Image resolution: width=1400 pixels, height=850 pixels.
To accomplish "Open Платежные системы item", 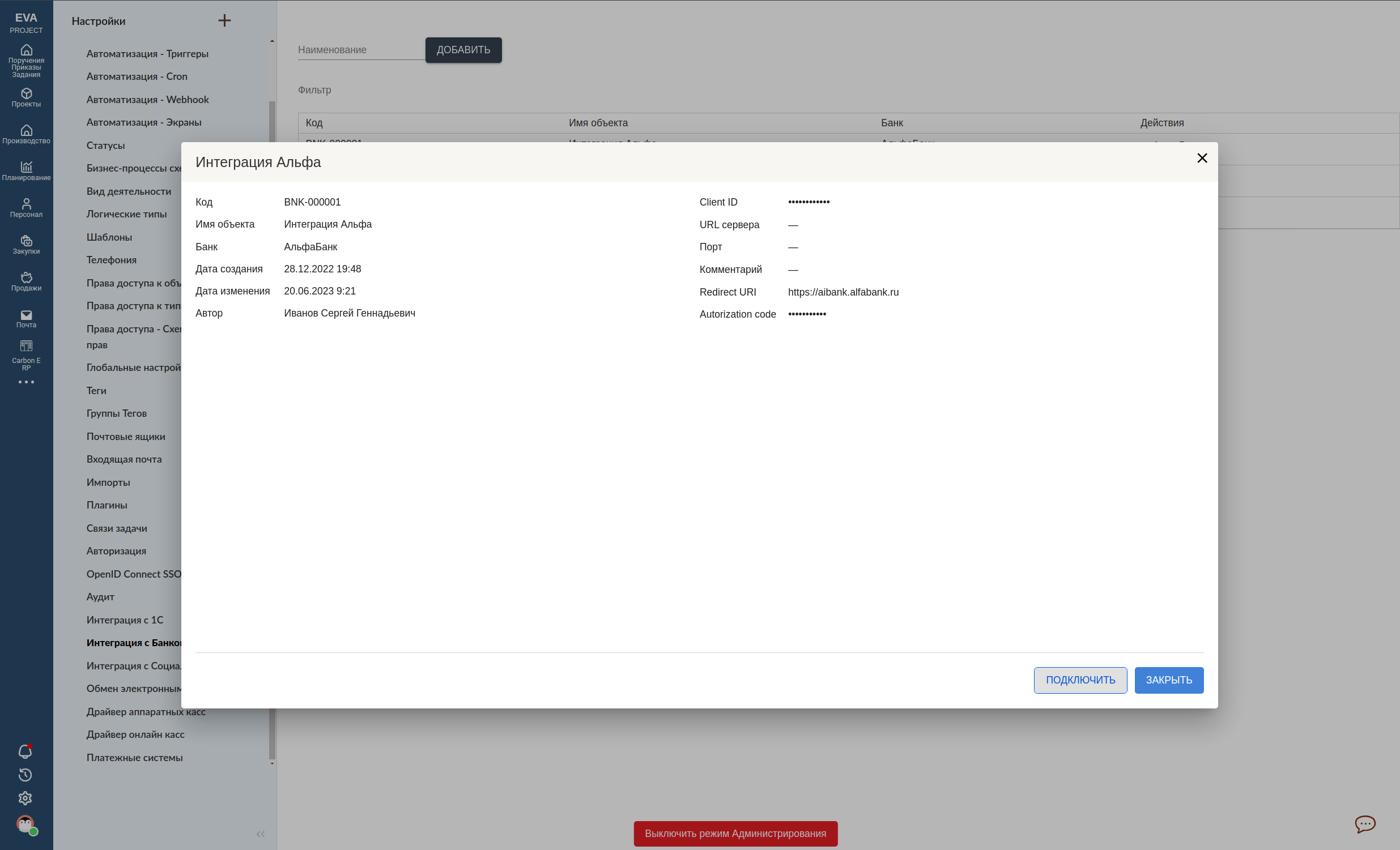I will click(135, 758).
